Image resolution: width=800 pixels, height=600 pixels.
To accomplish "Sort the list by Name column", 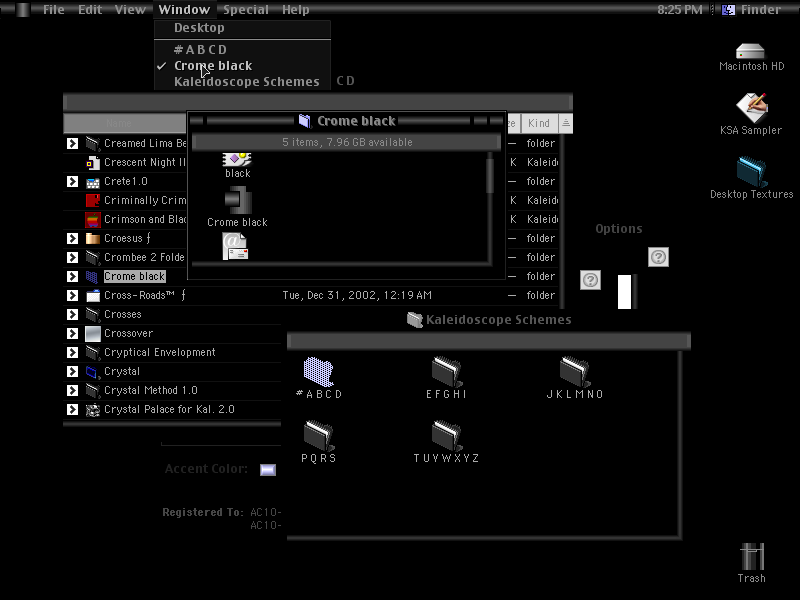I will click(125, 123).
